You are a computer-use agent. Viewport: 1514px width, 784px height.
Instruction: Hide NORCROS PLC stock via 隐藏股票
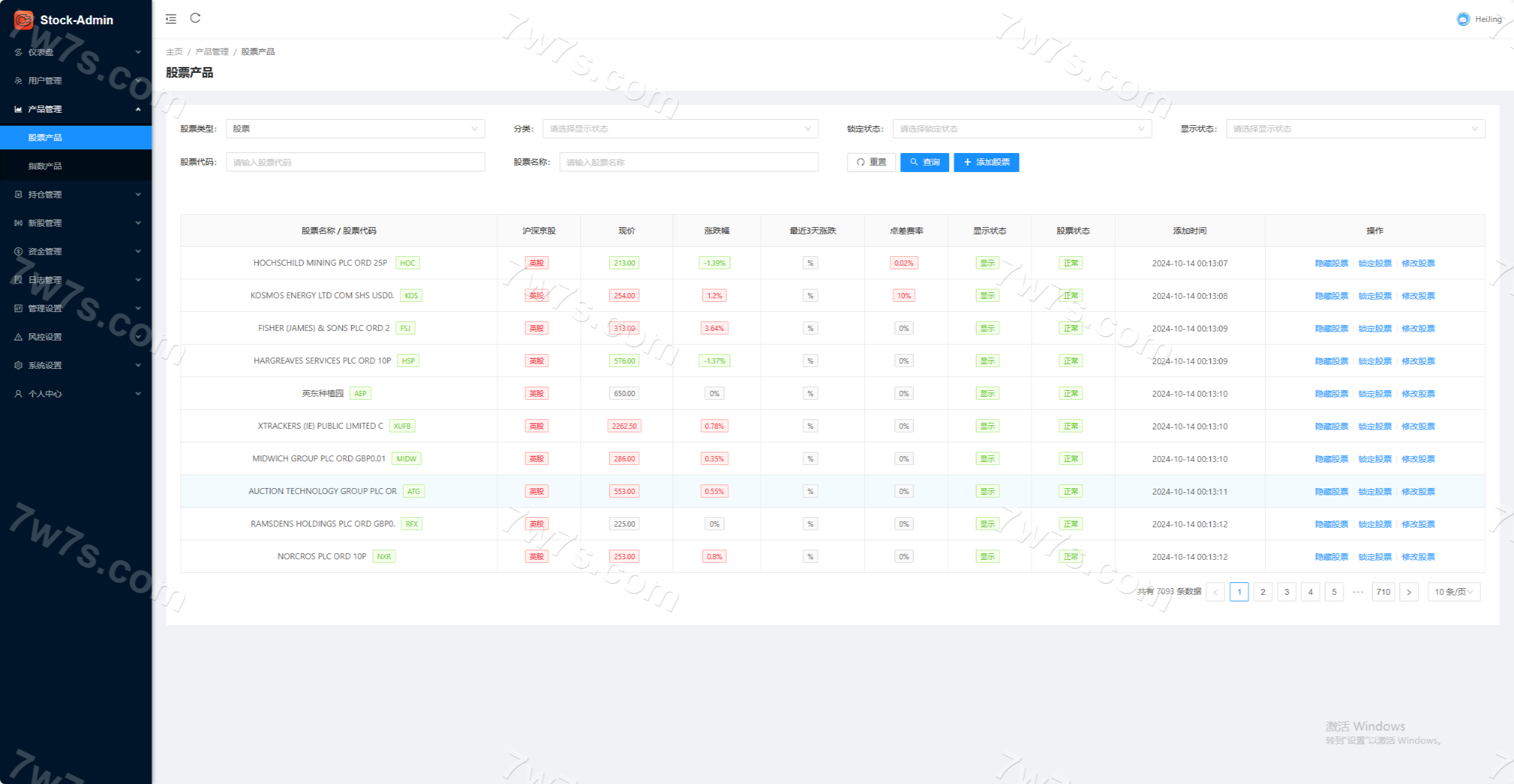[x=1331, y=557]
